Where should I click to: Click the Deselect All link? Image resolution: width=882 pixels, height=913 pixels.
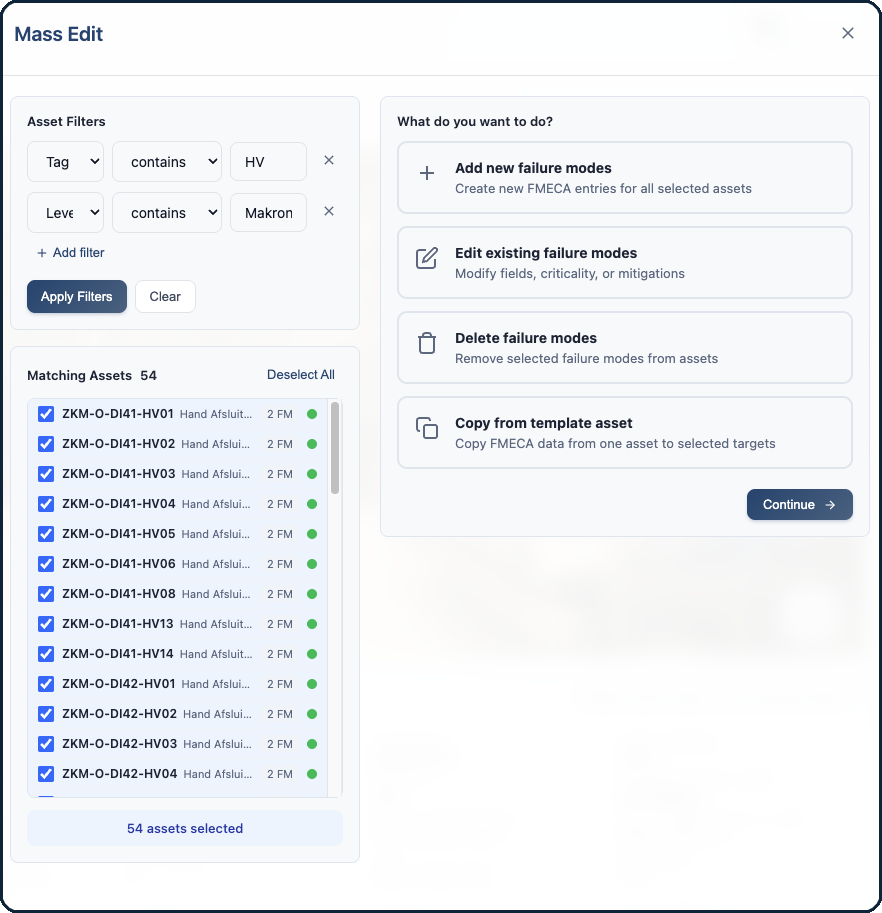point(300,374)
